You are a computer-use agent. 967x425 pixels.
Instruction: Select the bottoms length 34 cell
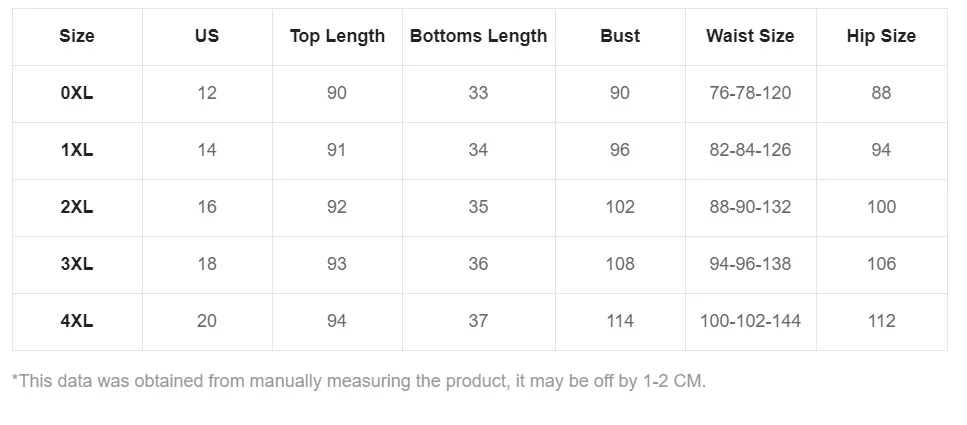(x=478, y=150)
